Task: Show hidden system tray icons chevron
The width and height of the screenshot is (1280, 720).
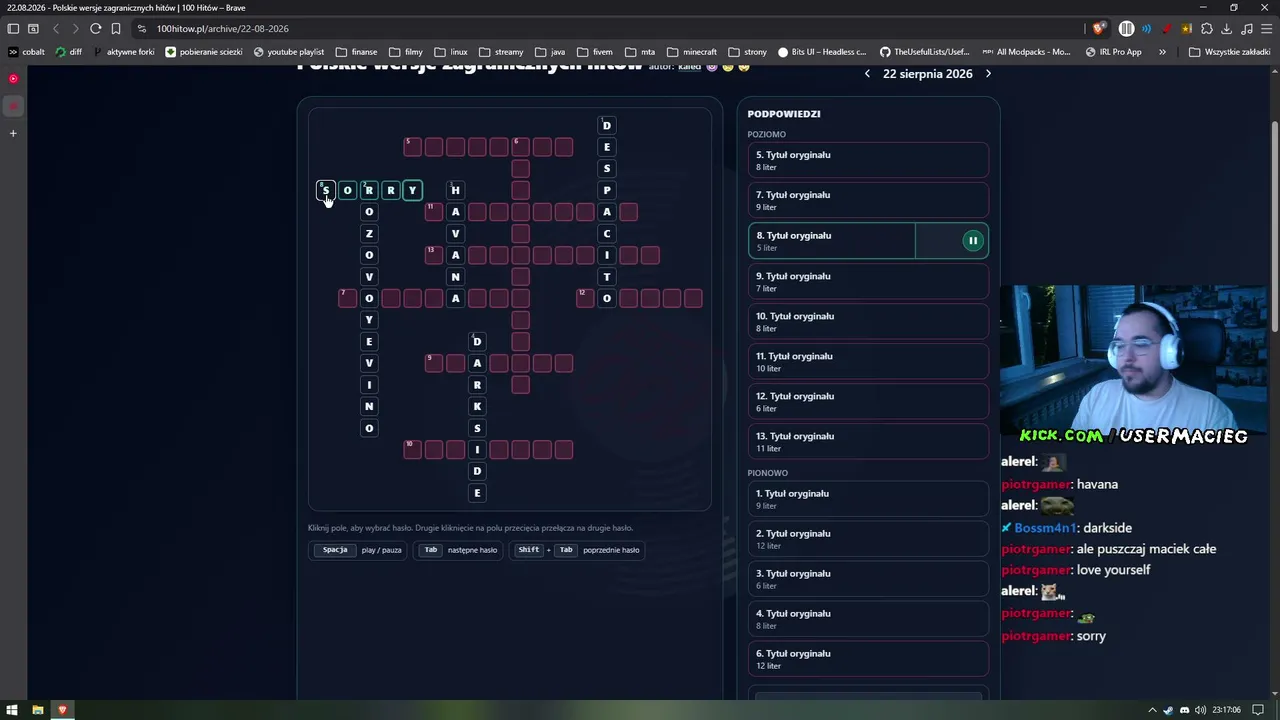Action: (1152, 710)
